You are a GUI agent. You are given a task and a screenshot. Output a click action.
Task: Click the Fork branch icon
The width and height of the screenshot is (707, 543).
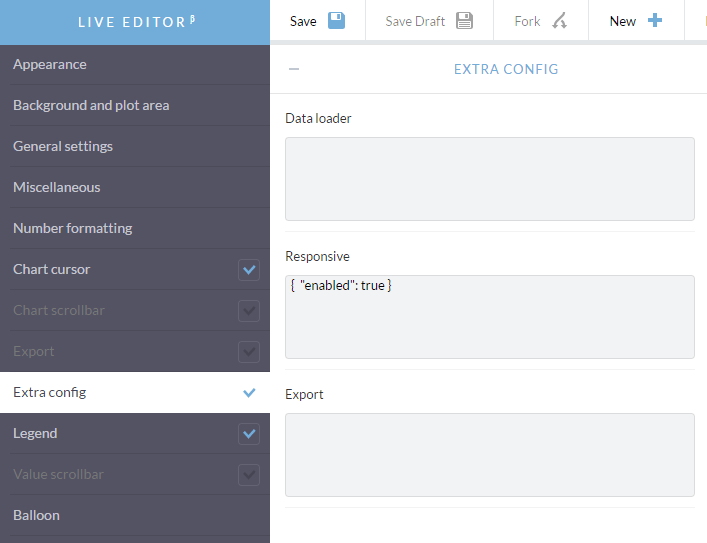[x=560, y=21]
